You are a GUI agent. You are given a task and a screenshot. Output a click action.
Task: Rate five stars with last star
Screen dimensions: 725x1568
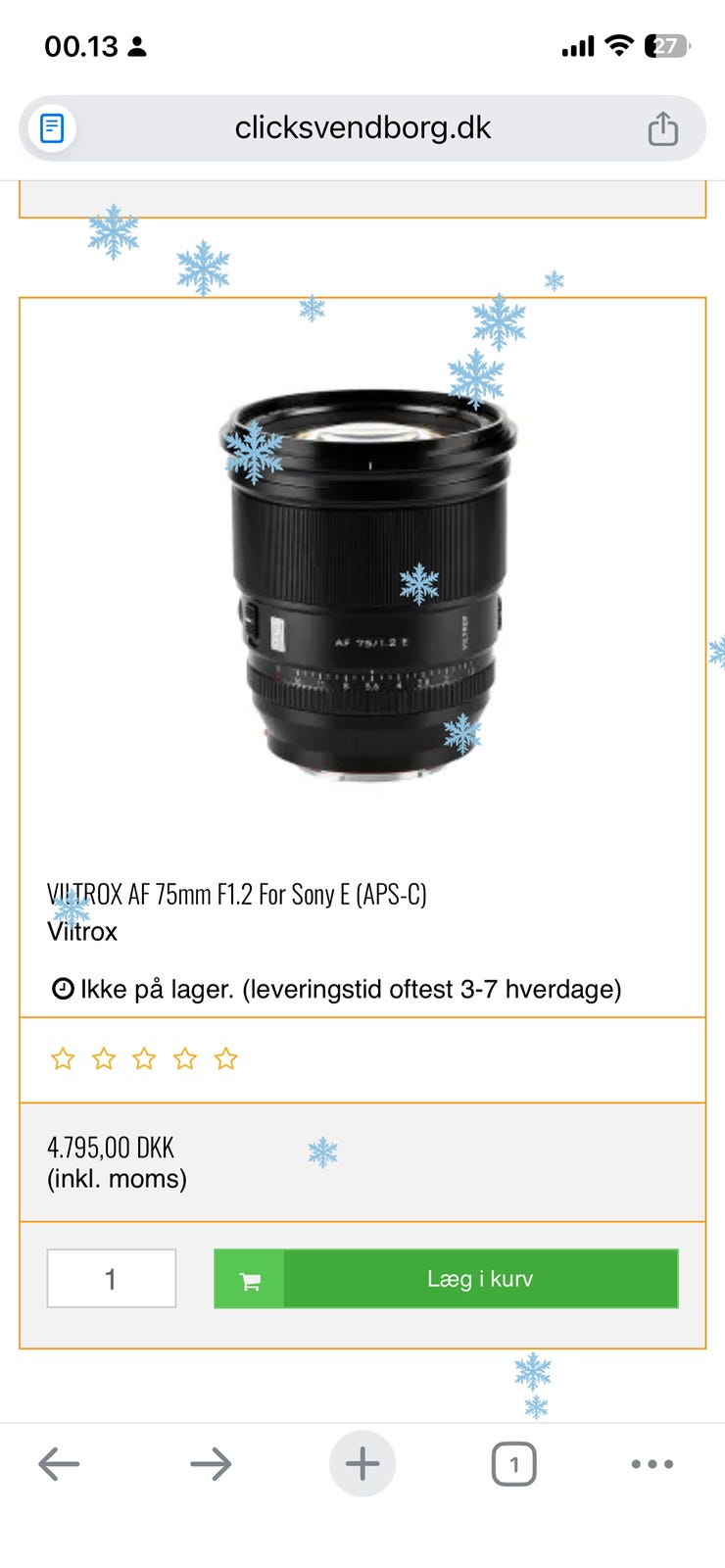click(x=226, y=1058)
